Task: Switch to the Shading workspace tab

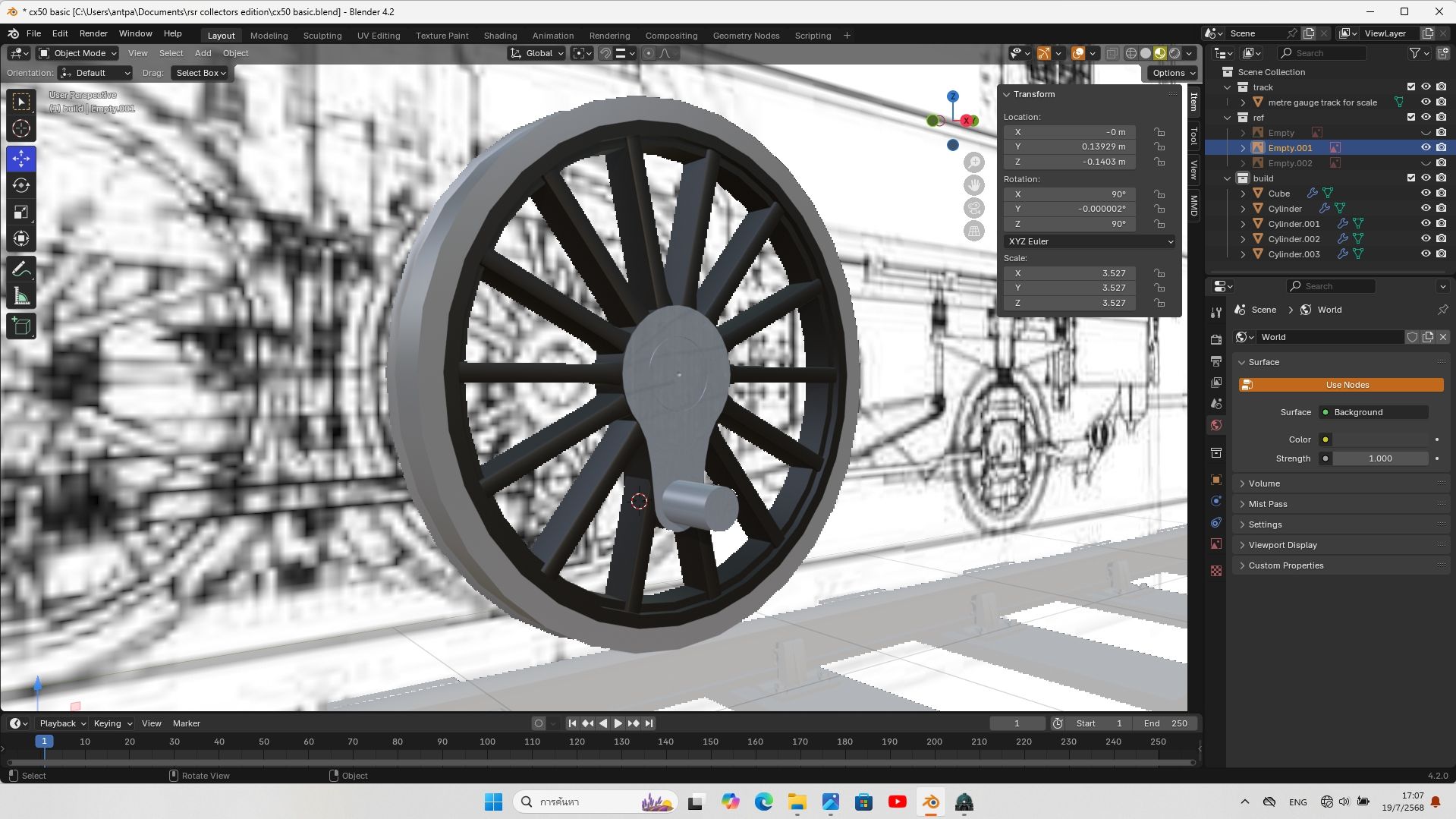Action: 500,35
